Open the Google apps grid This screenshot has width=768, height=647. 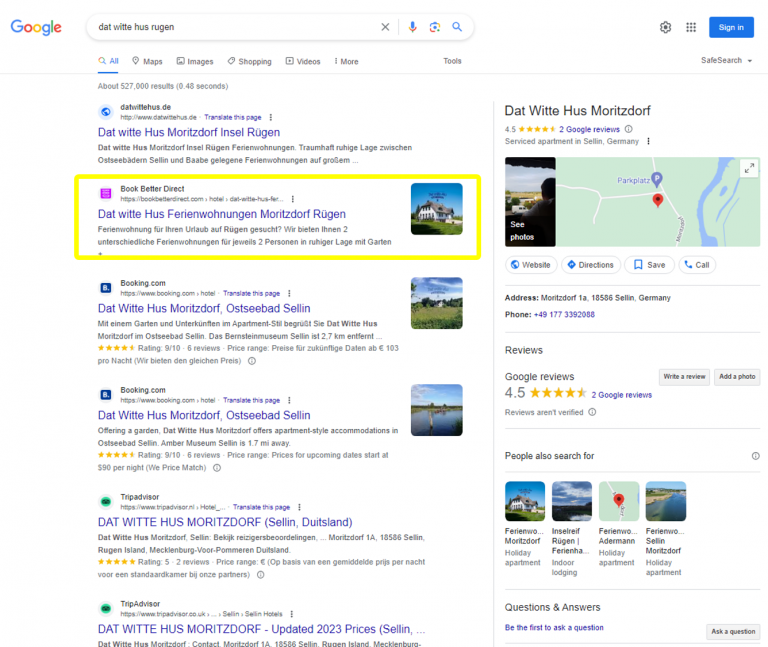click(691, 27)
